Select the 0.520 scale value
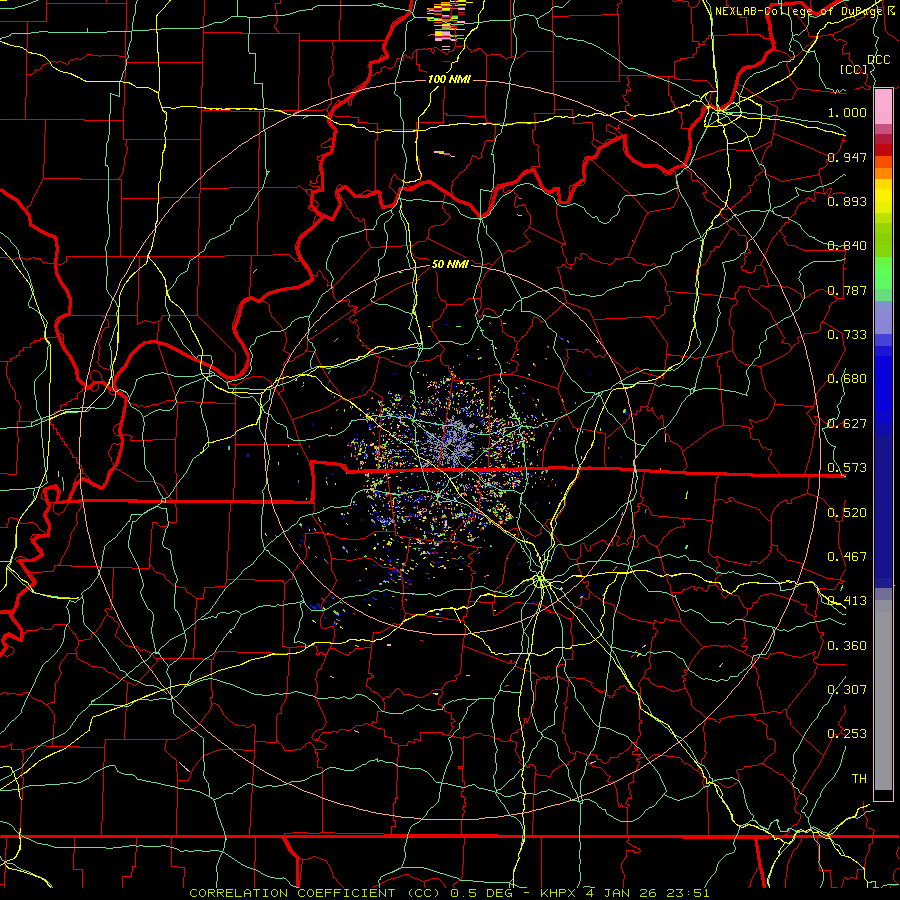The width and height of the screenshot is (900, 900). pyautogui.click(x=847, y=513)
